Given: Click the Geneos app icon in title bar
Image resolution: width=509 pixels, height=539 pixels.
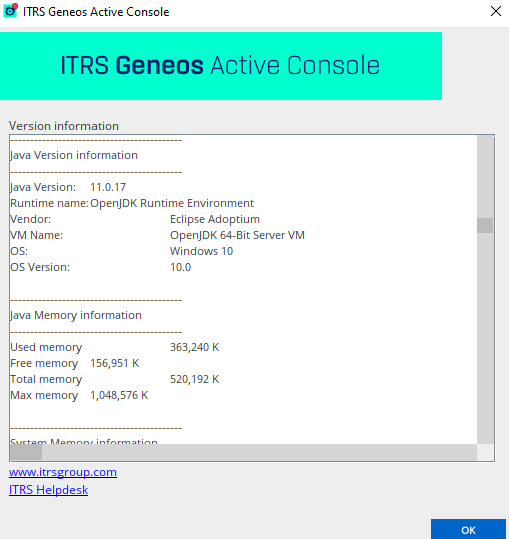Looking at the screenshot, I should pos(10,10).
